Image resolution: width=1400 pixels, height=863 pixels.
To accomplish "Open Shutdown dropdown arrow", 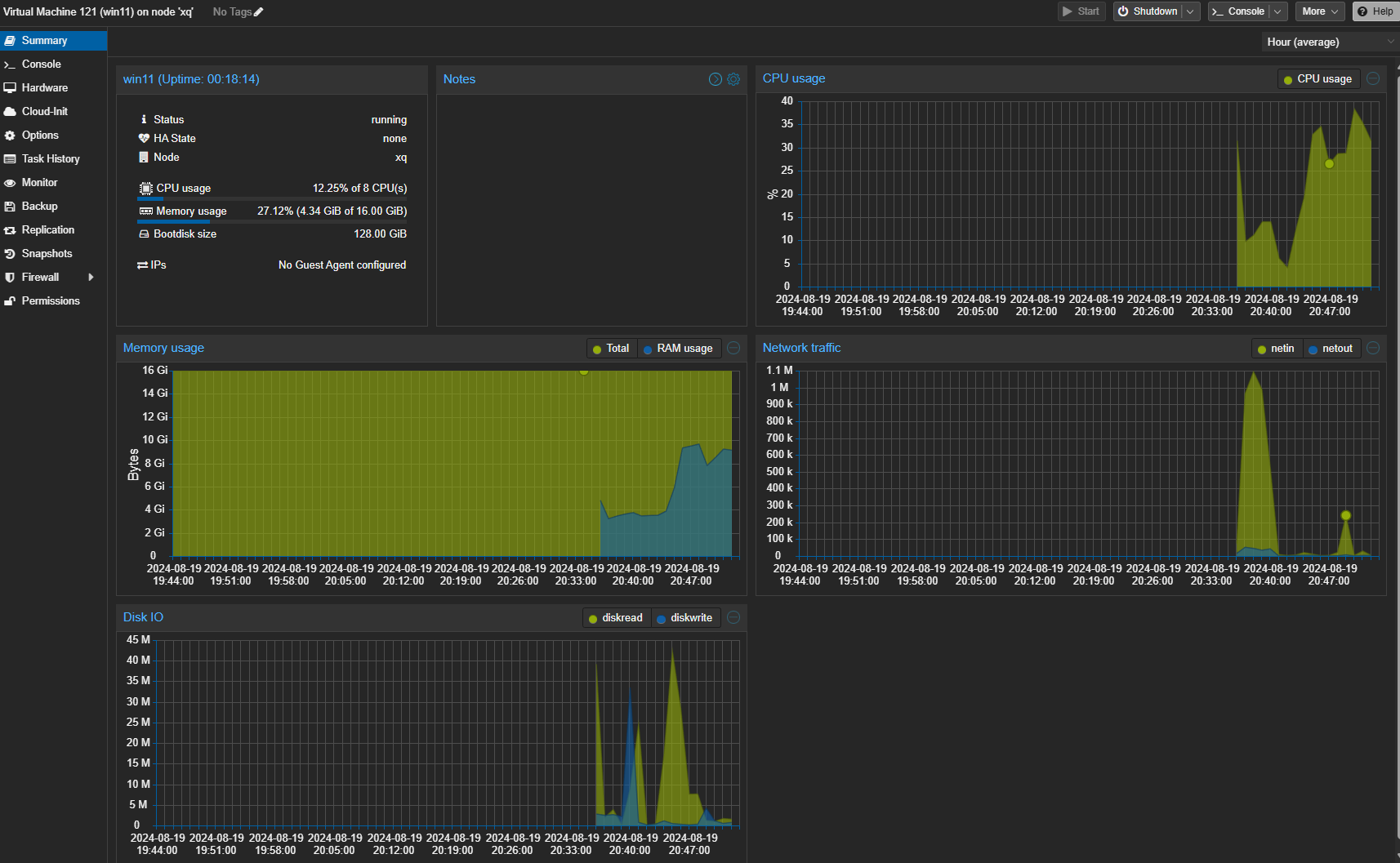I will (1191, 11).
